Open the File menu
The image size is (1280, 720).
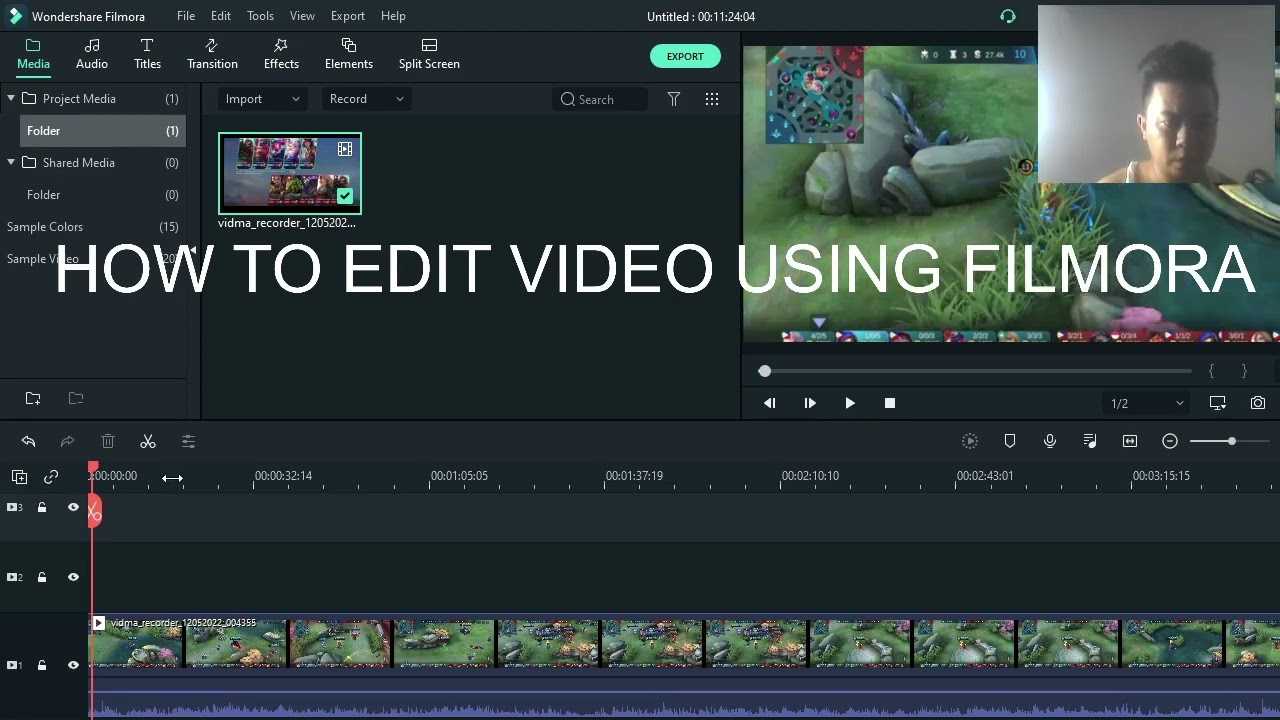coord(186,16)
